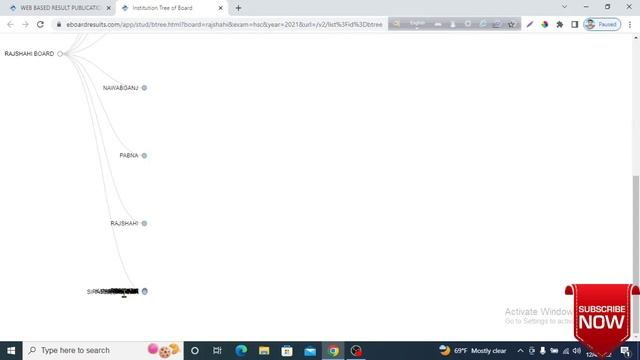
Task: Go back to the previous page
Action: (10, 24)
